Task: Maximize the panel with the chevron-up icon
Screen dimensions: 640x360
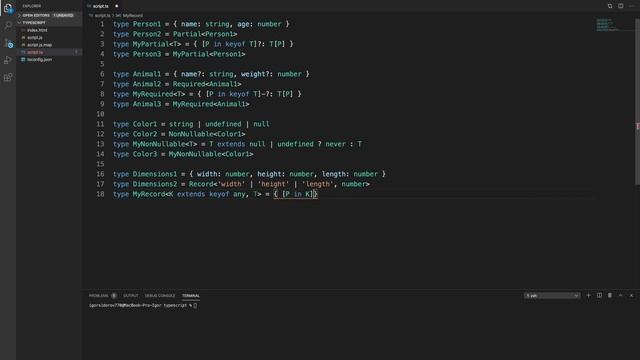Action: pyautogui.click(x=620, y=296)
